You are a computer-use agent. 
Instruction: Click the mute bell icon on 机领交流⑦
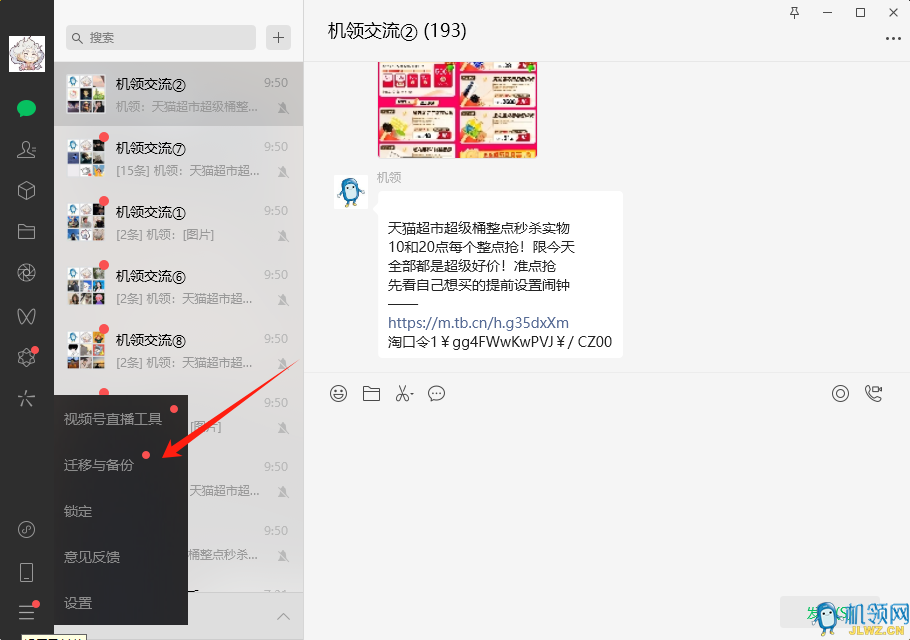(x=283, y=171)
